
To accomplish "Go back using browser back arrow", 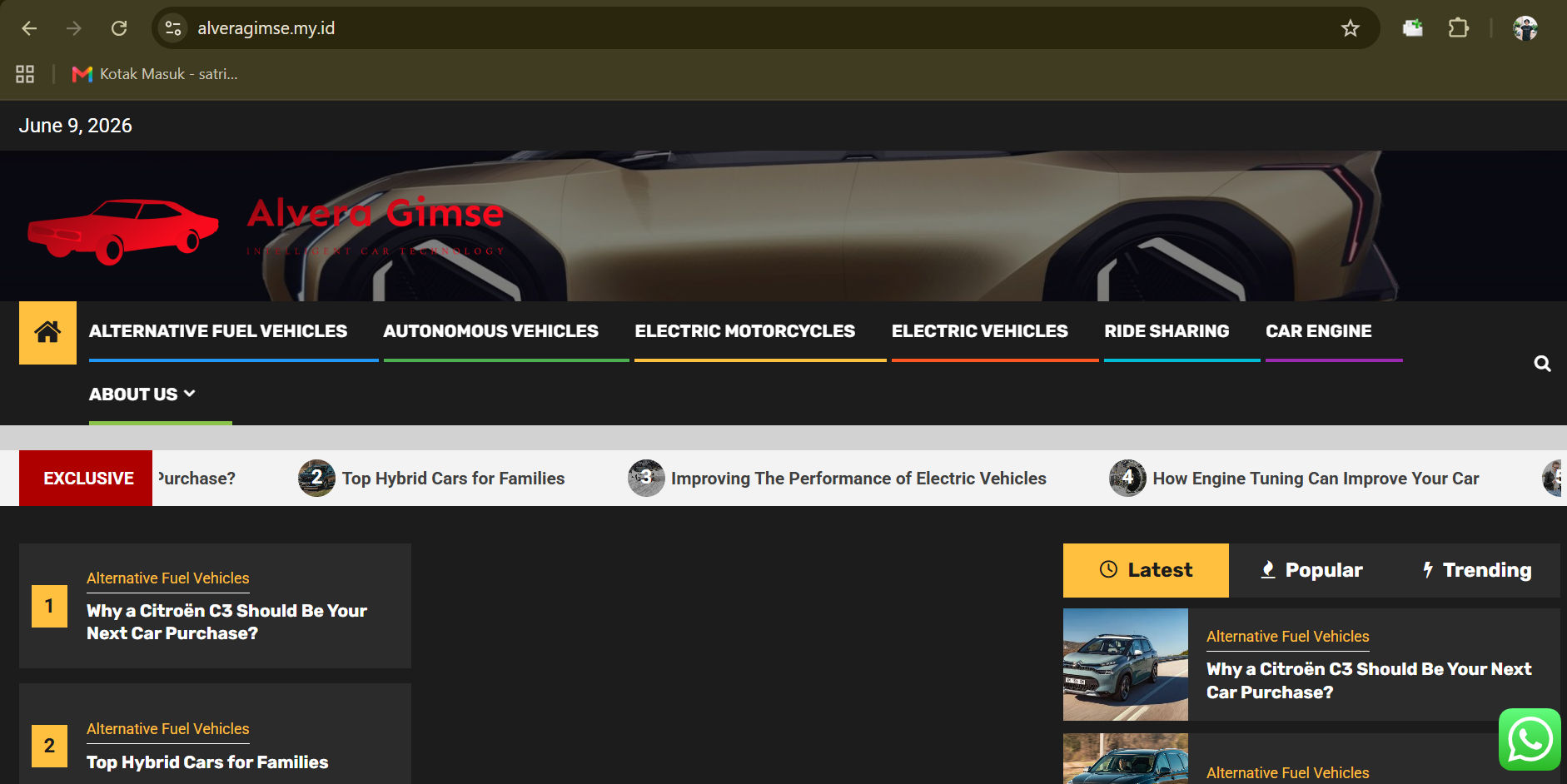I will pos(29,28).
